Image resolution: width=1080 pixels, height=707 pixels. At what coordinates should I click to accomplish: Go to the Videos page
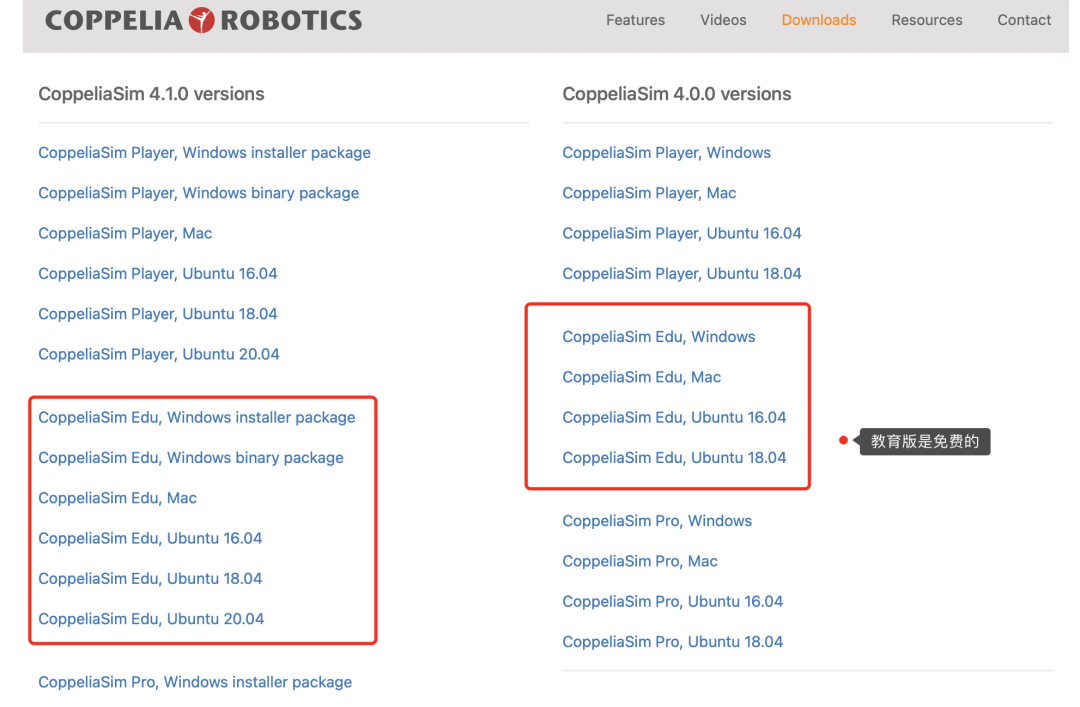[723, 20]
